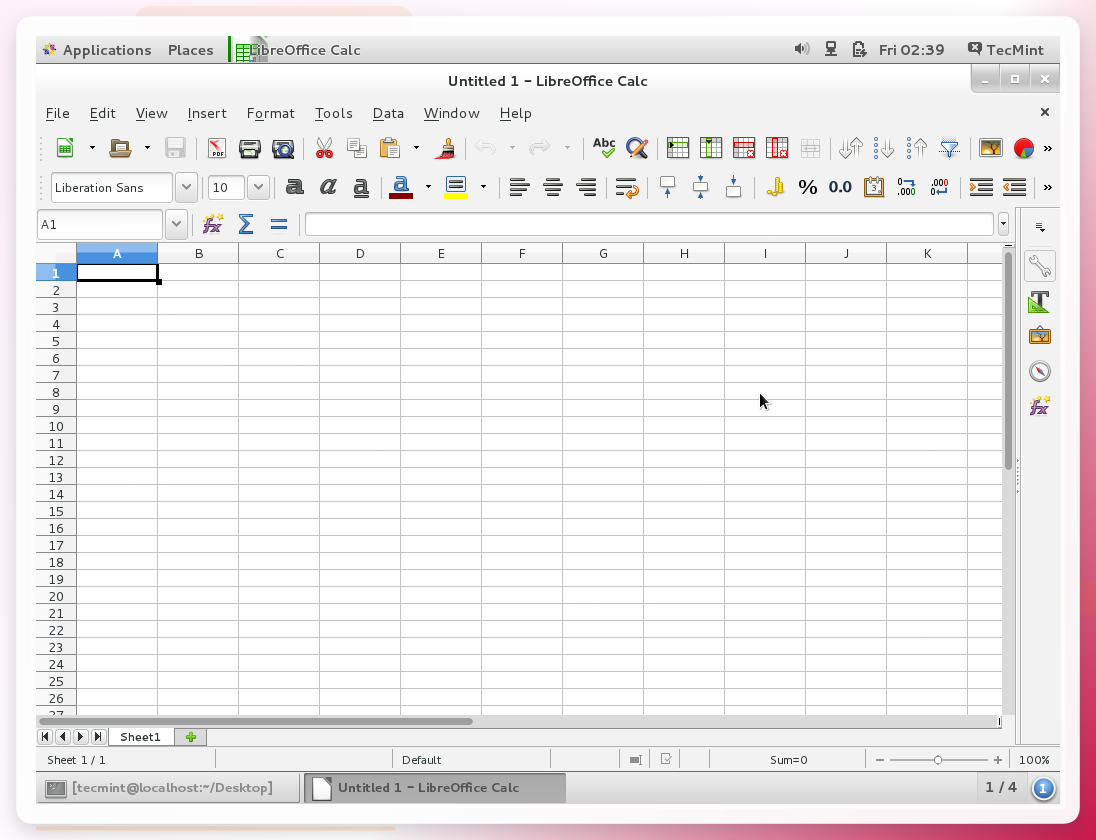This screenshot has width=1096, height=840.
Task: Delete columns icon
Action: click(777, 148)
